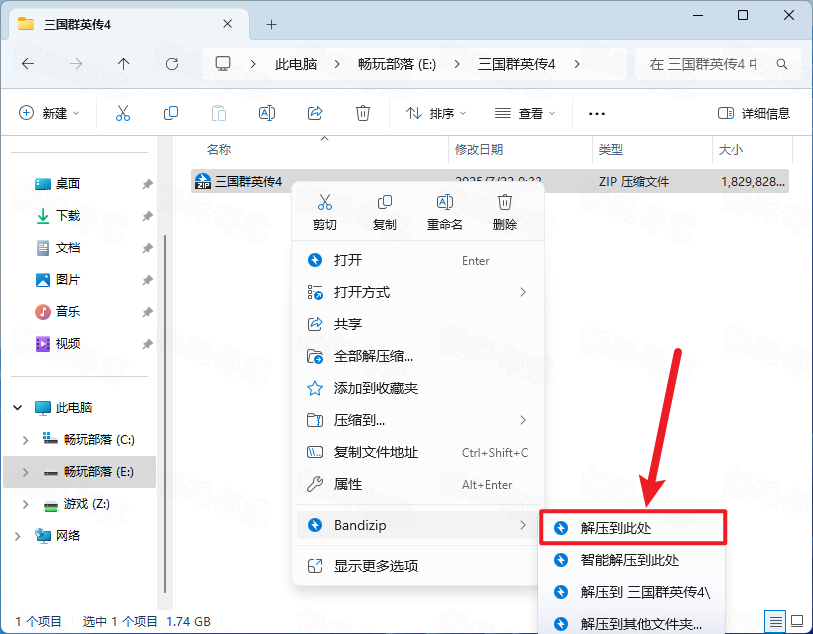This screenshot has height=634, width=813.
Task: Expand 畅玩部落 (C:) in the tree
Action: click(25, 440)
